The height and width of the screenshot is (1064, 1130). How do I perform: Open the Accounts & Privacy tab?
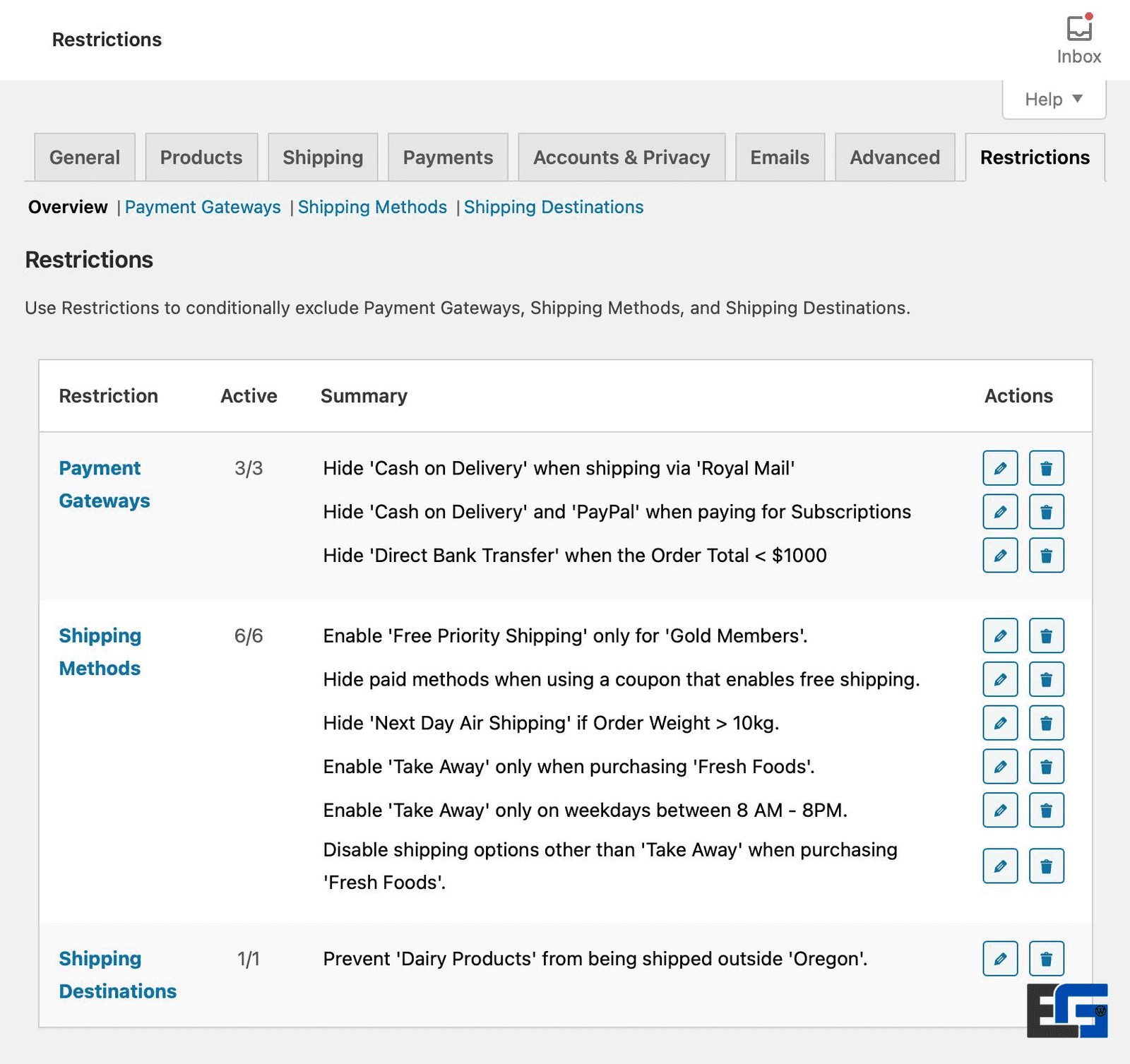pyautogui.click(x=621, y=157)
